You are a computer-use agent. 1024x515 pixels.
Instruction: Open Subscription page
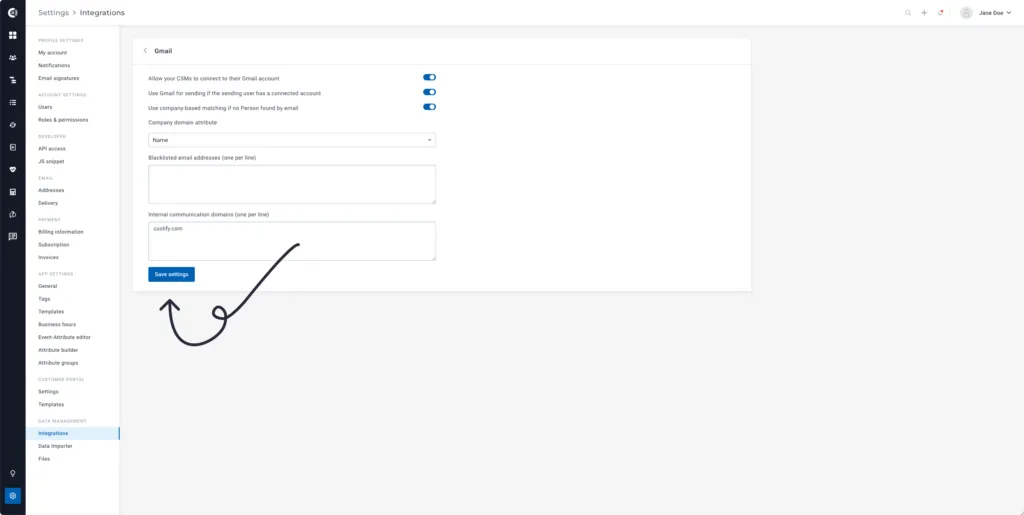[x=54, y=245]
